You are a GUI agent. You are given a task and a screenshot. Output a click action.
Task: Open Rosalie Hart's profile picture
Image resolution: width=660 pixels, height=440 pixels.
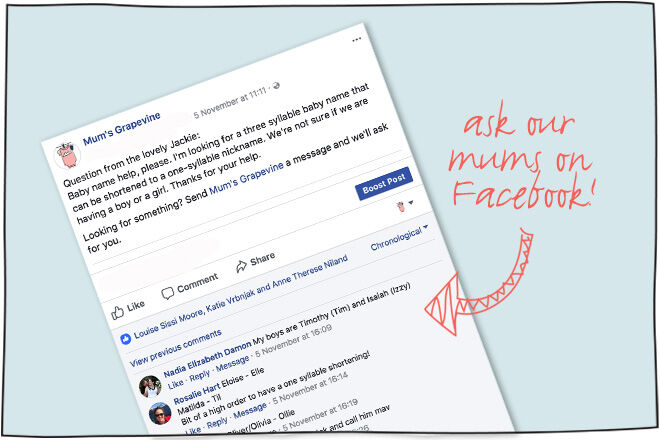pos(160,413)
